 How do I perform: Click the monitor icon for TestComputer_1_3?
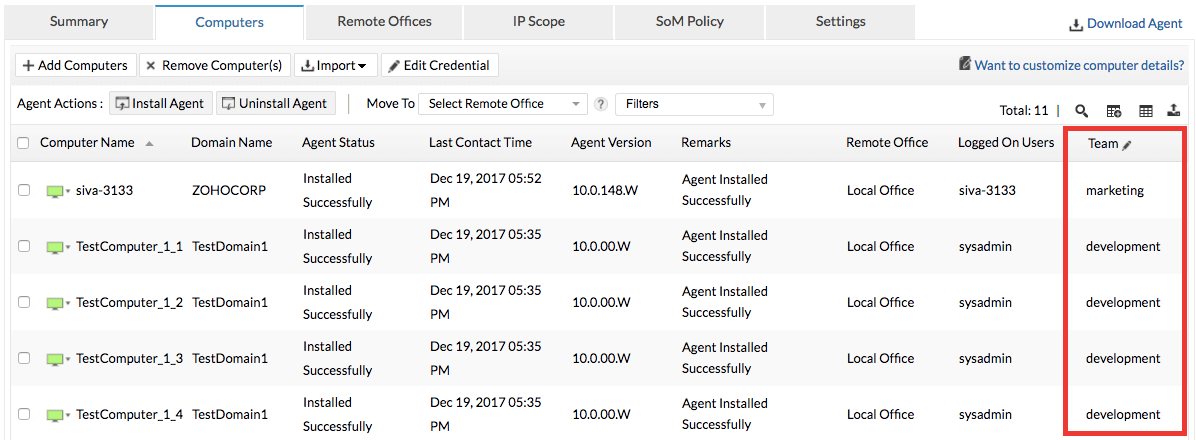(x=55, y=359)
